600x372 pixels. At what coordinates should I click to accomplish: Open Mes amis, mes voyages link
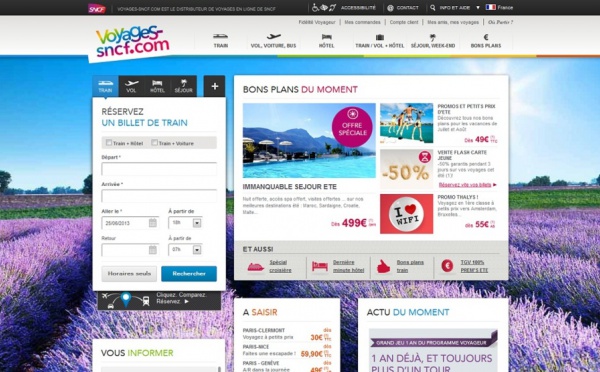click(453, 22)
